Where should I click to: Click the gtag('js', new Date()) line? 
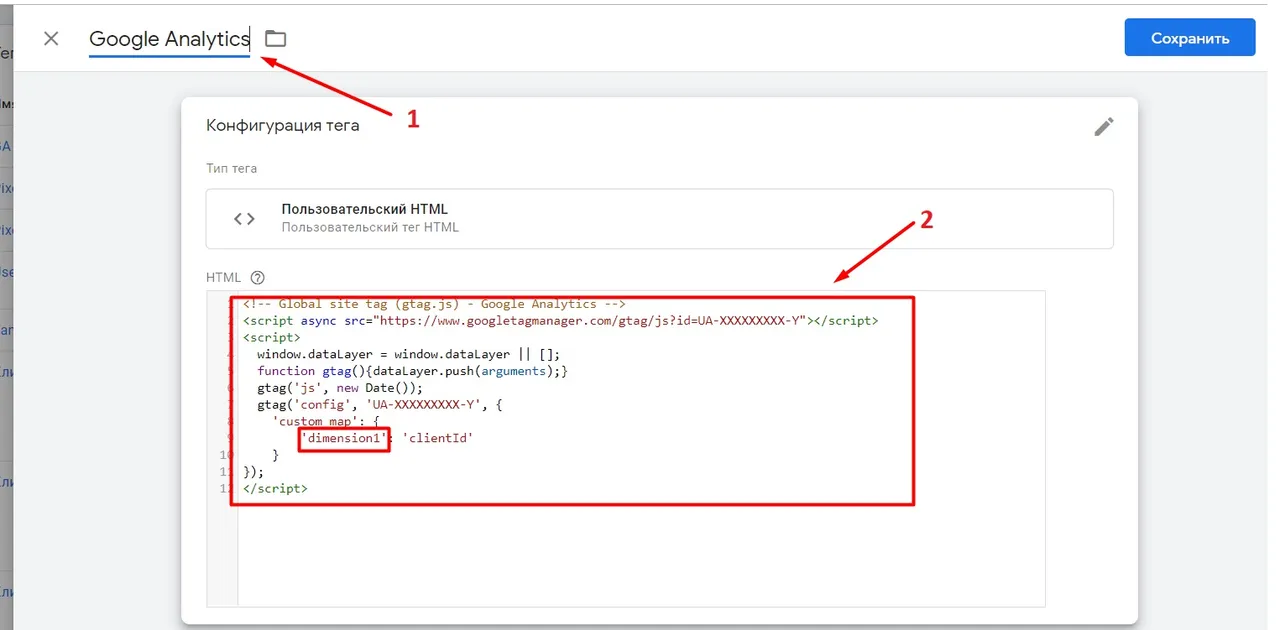tap(340, 388)
